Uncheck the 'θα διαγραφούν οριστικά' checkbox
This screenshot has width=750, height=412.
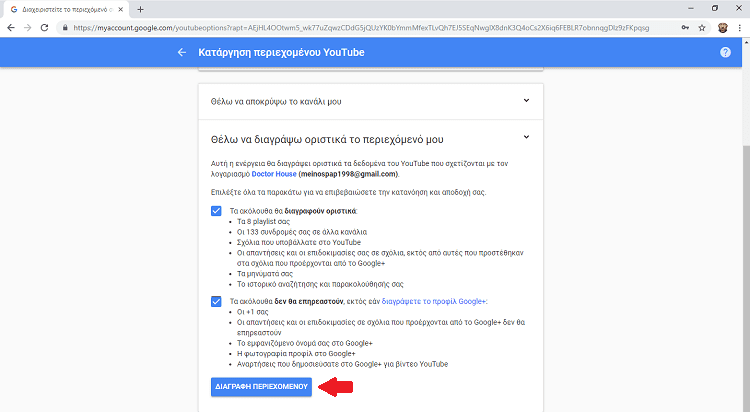216,211
